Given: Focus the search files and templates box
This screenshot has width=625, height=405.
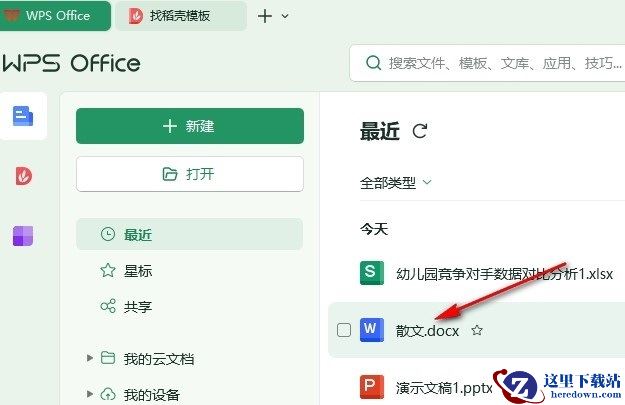Looking at the screenshot, I should coord(487,63).
